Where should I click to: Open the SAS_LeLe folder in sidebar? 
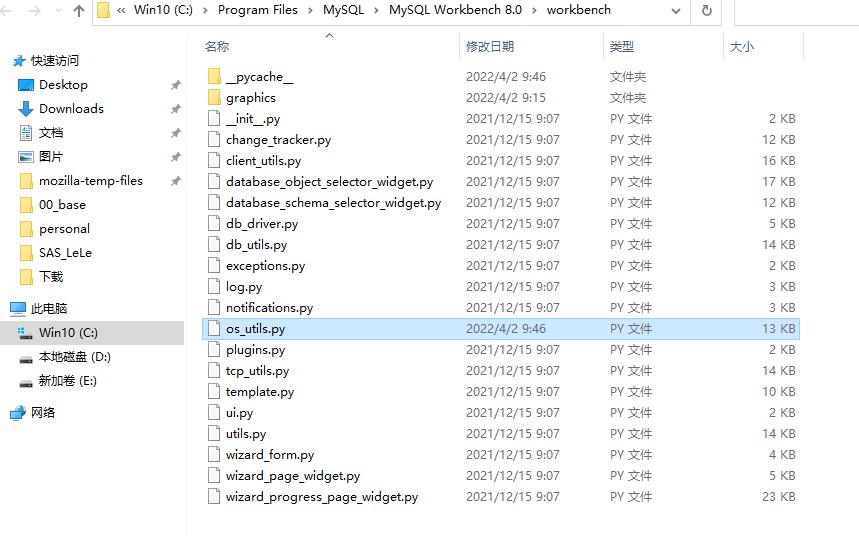tap(65, 253)
